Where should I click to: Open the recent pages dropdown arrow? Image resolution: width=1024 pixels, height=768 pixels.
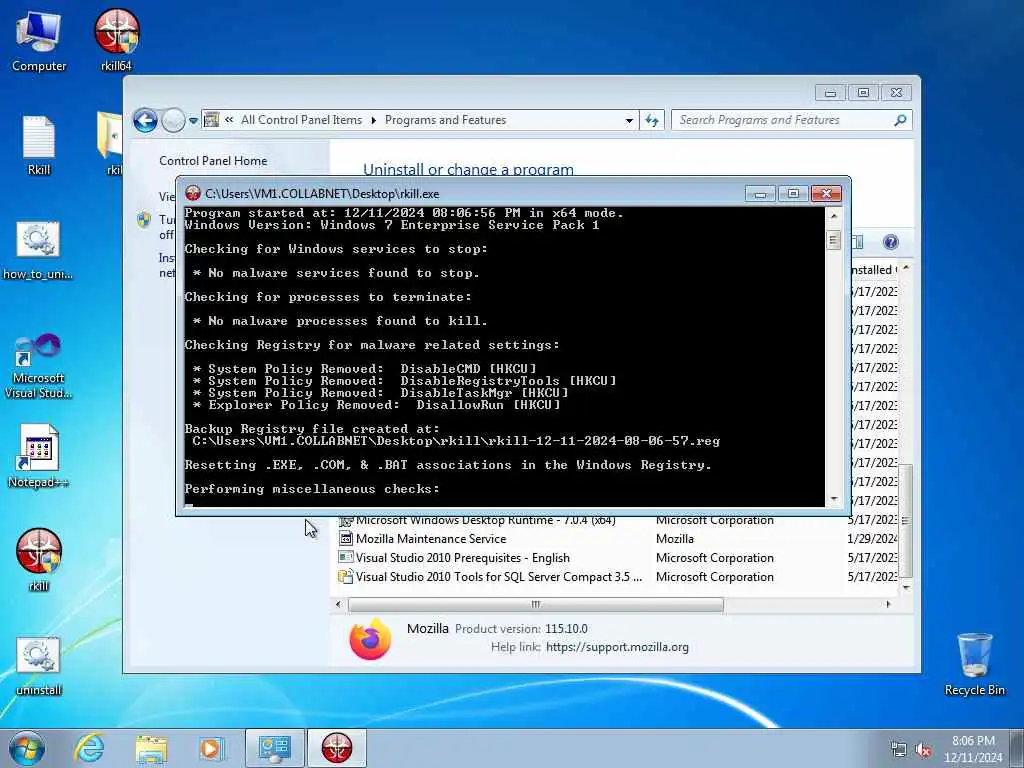pos(193,121)
